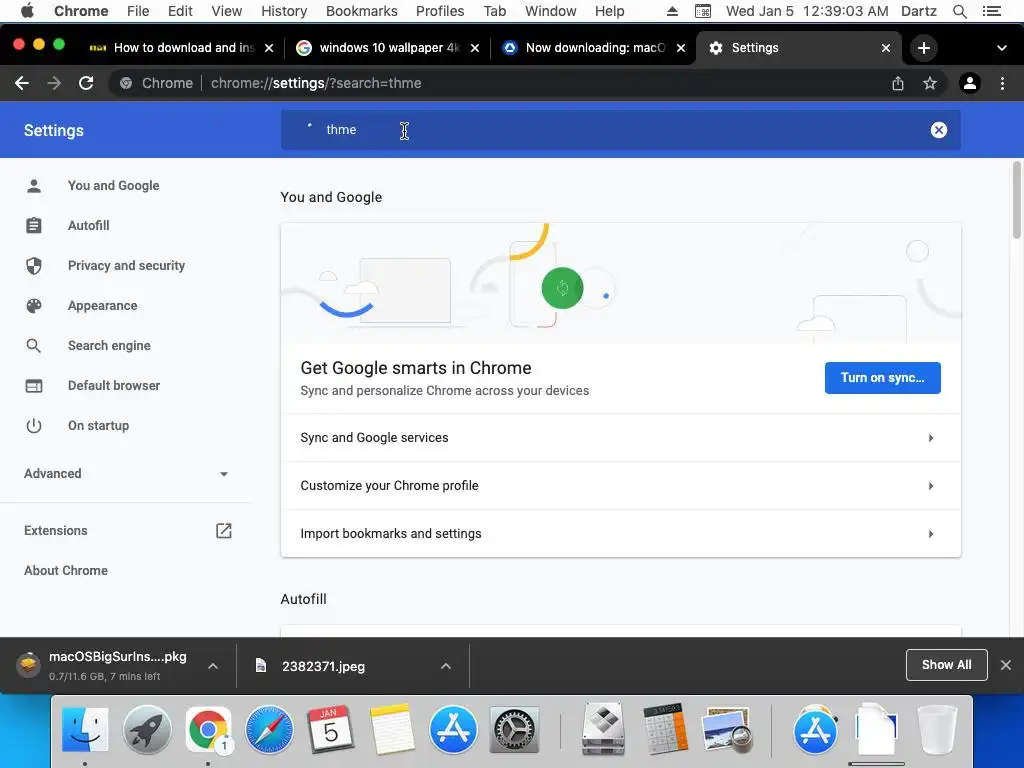The height and width of the screenshot is (768, 1024).
Task: Clear the settings search with the X
Action: [938, 130]
